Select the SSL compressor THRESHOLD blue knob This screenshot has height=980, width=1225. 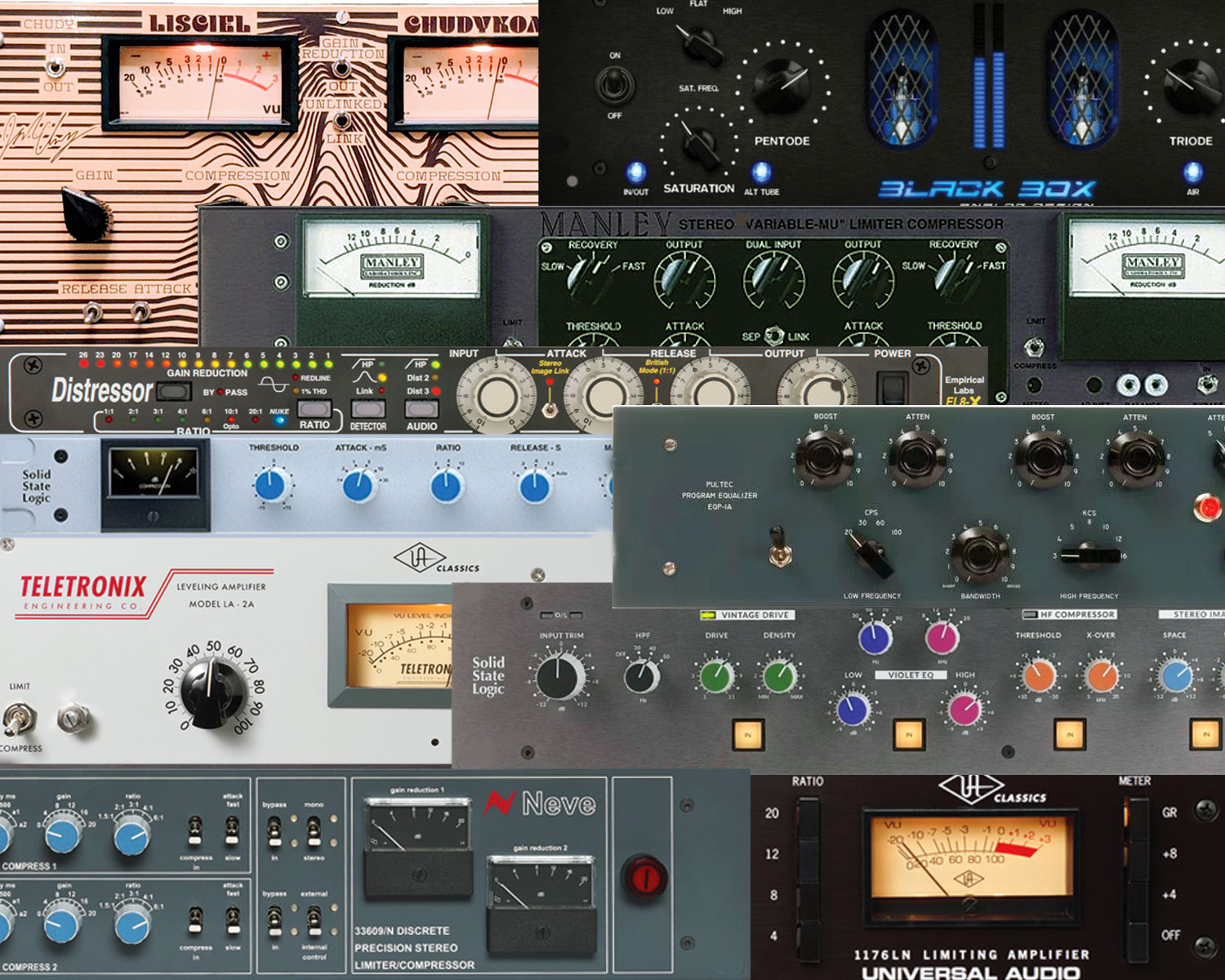(x=270, y=485)
